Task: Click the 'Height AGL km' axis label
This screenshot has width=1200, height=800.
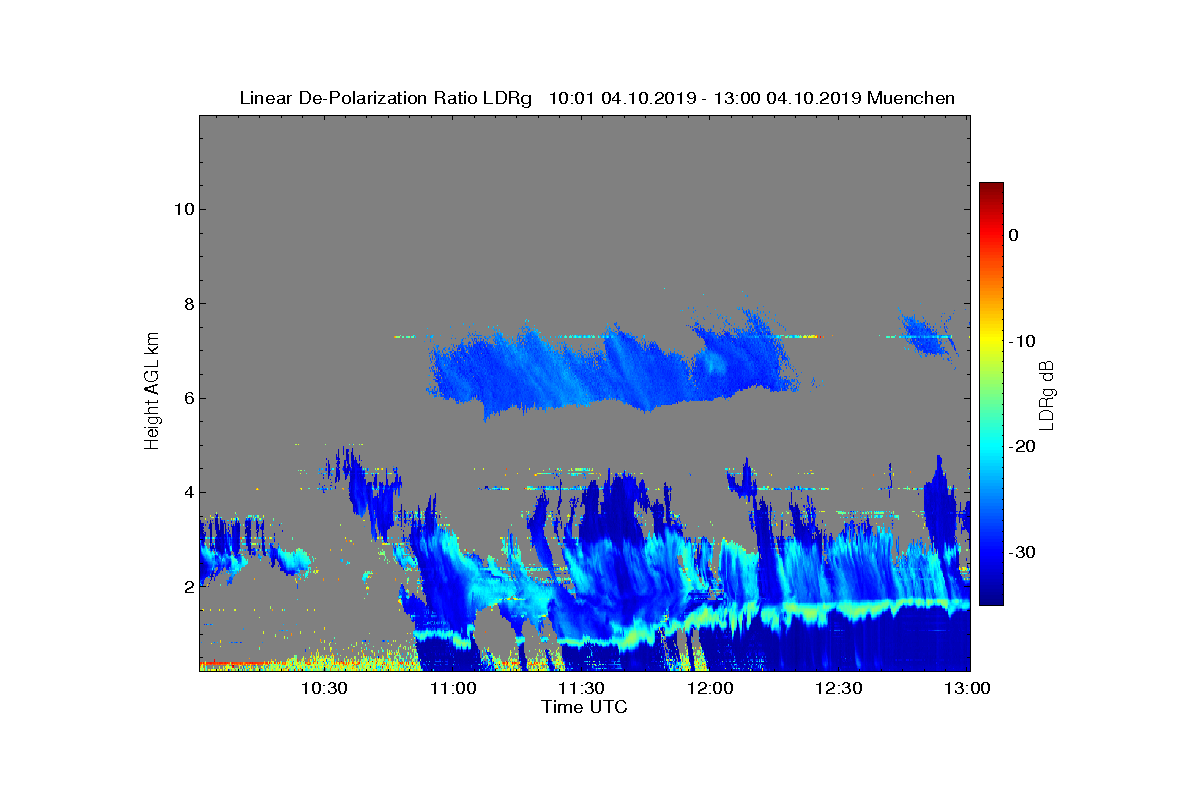Action: (152, 392)
